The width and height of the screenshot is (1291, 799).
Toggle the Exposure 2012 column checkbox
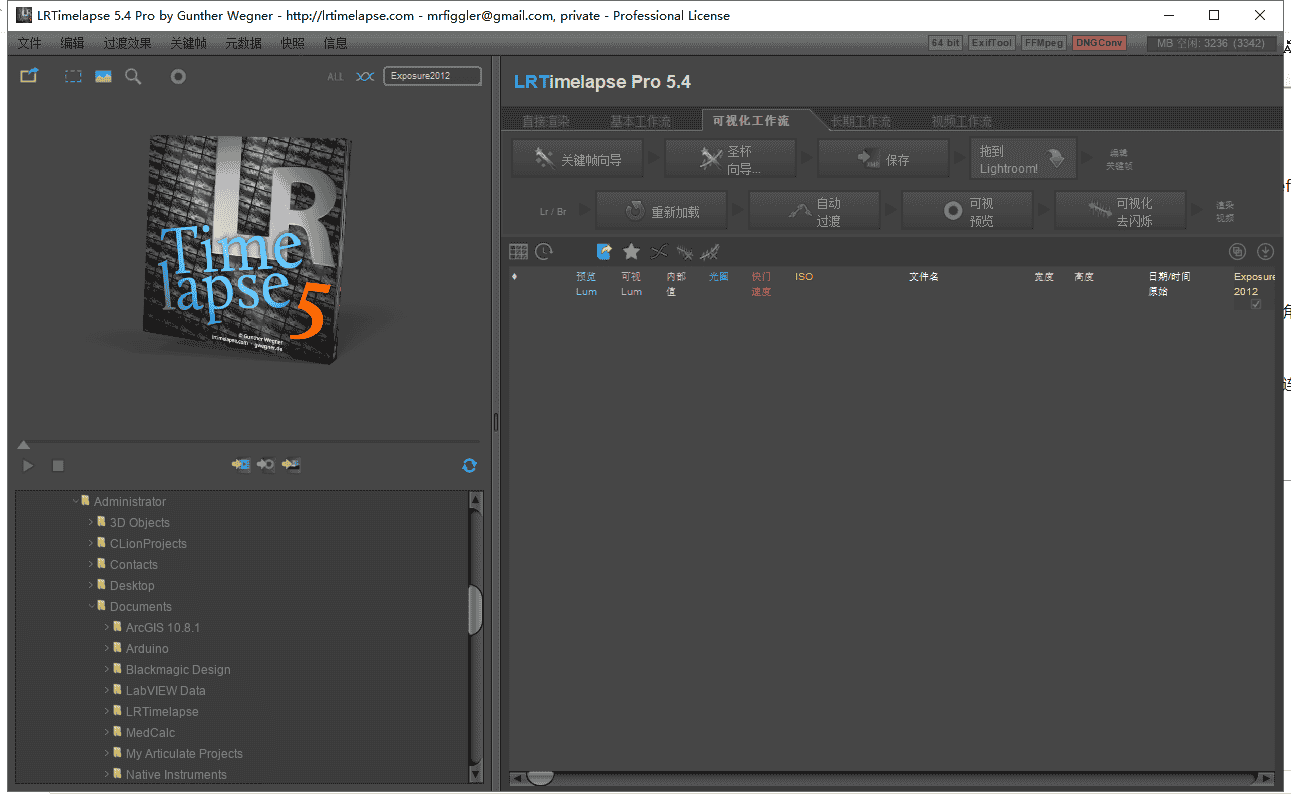(x=1256, y=304)
